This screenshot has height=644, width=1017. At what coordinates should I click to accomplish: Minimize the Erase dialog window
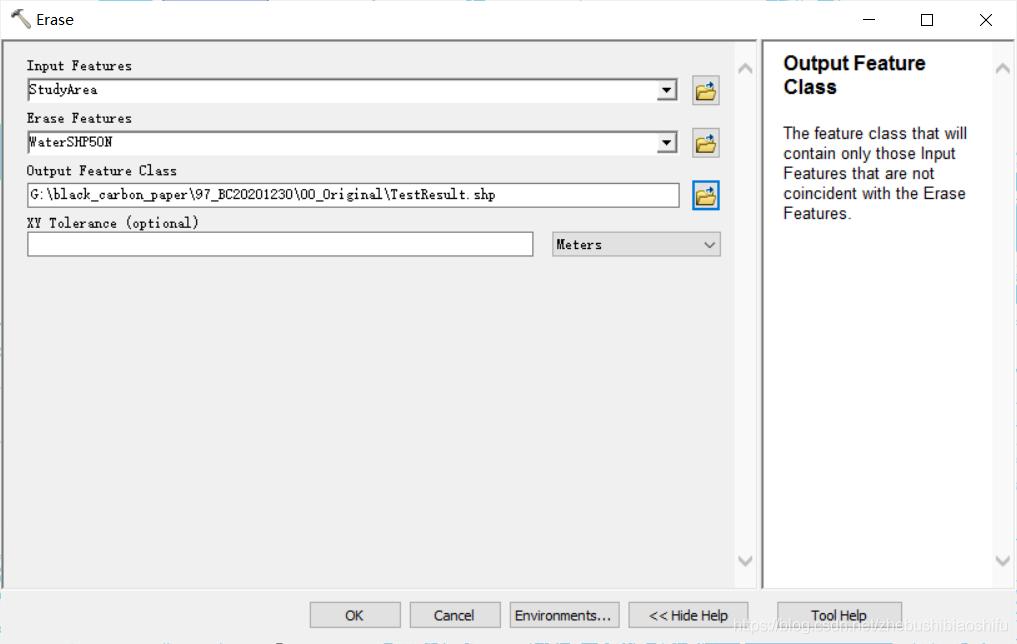(x=869, y=20)
